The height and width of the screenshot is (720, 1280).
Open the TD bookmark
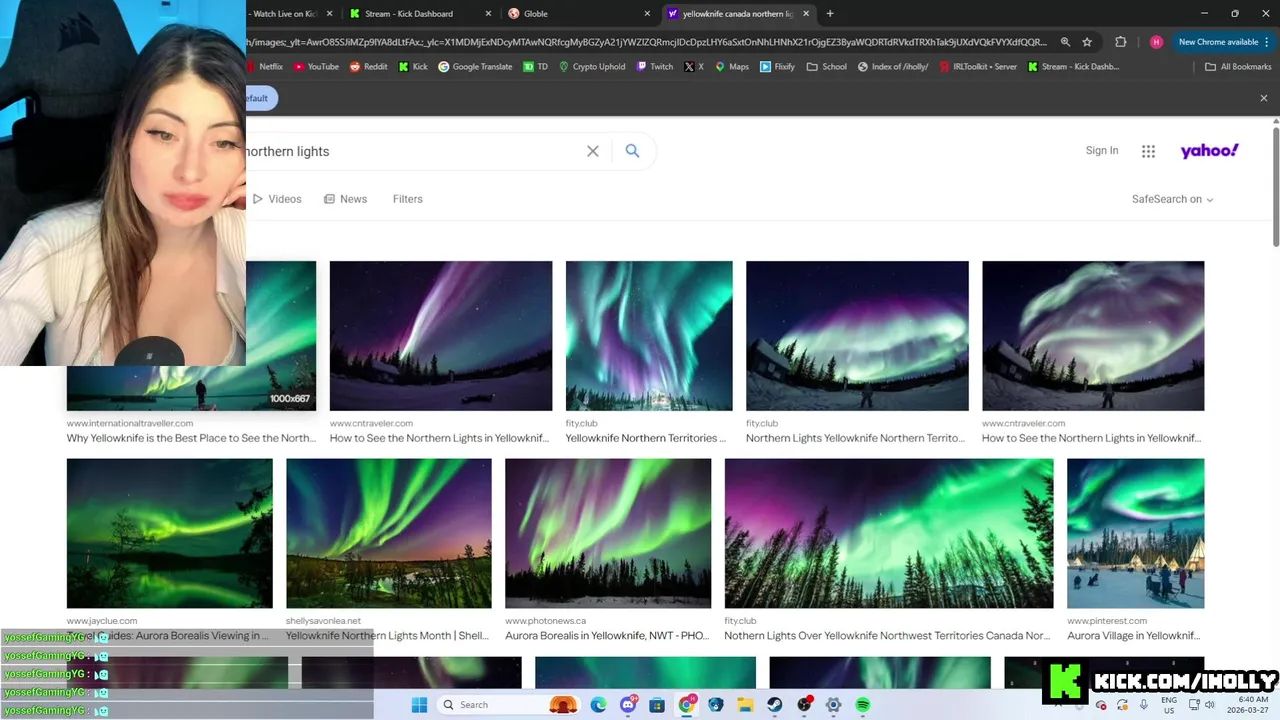(x=535, y=67)
